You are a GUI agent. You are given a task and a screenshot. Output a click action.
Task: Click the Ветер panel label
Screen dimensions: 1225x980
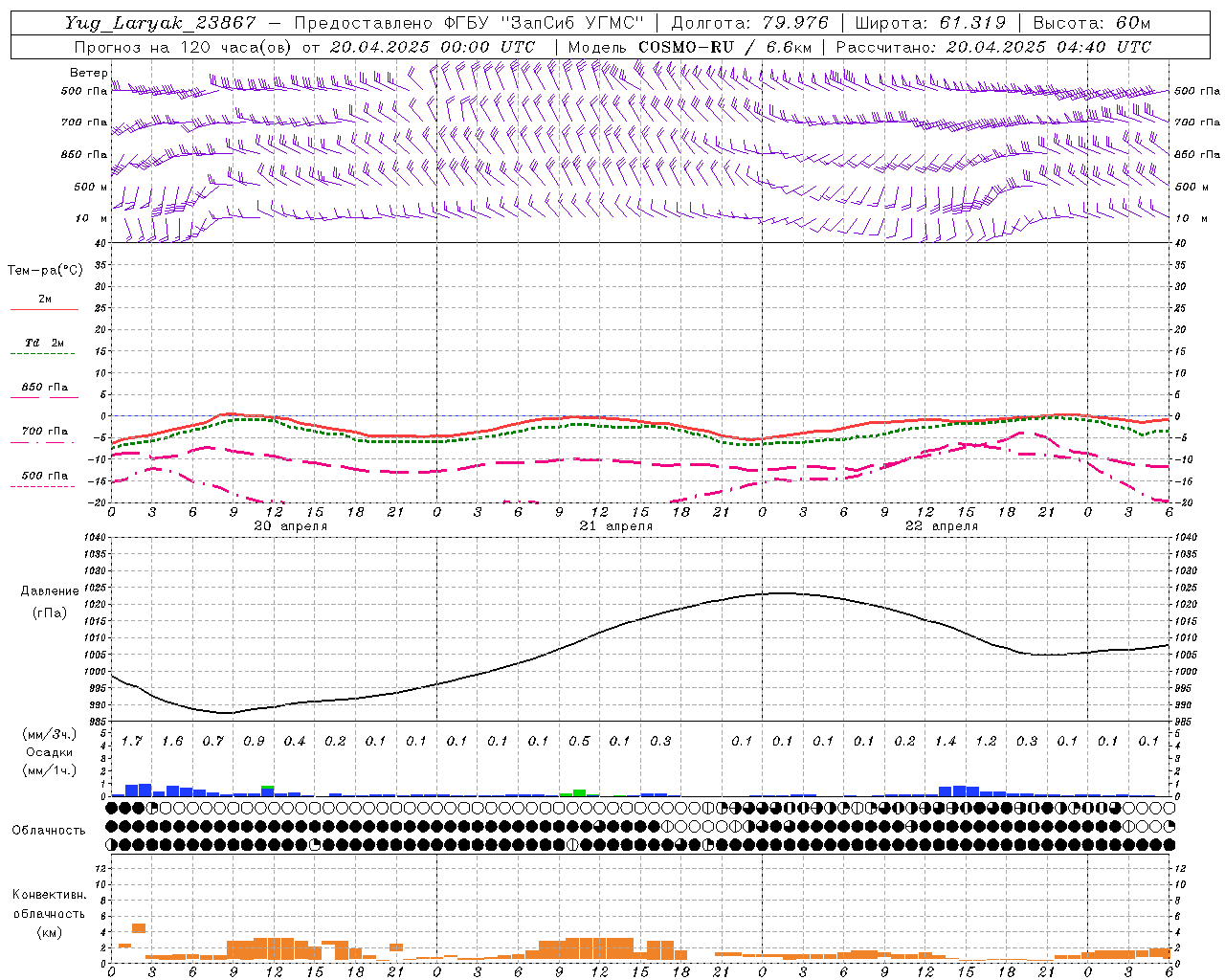pyautogui.click(x=88, y=73)
